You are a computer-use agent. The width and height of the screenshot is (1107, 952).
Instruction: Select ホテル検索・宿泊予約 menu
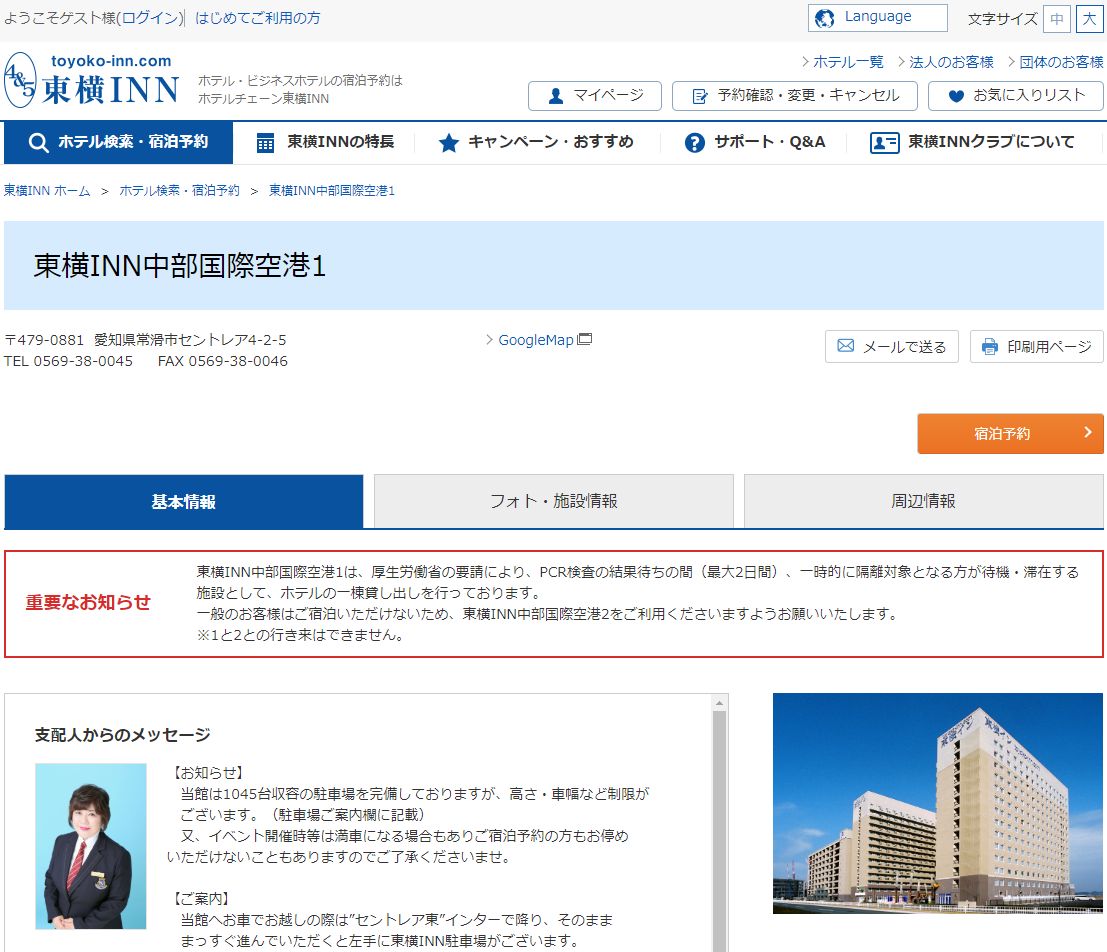pos(118,143)
